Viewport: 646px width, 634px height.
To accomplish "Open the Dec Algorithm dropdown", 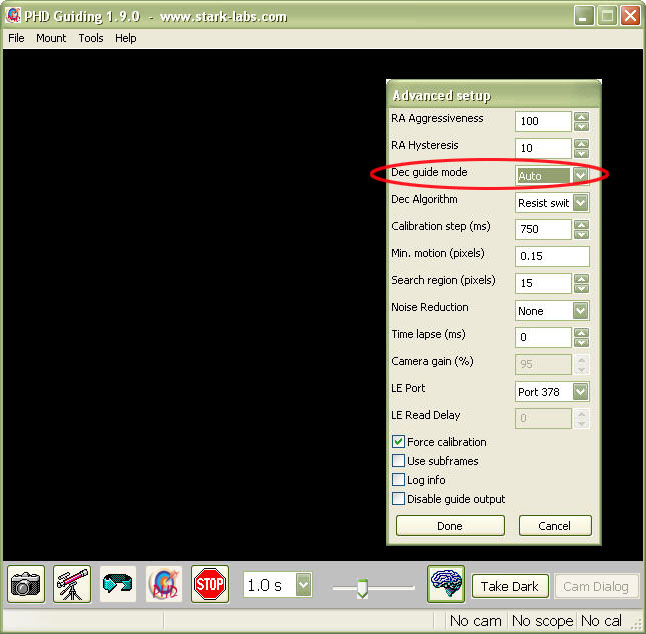I will click(580, 202).
